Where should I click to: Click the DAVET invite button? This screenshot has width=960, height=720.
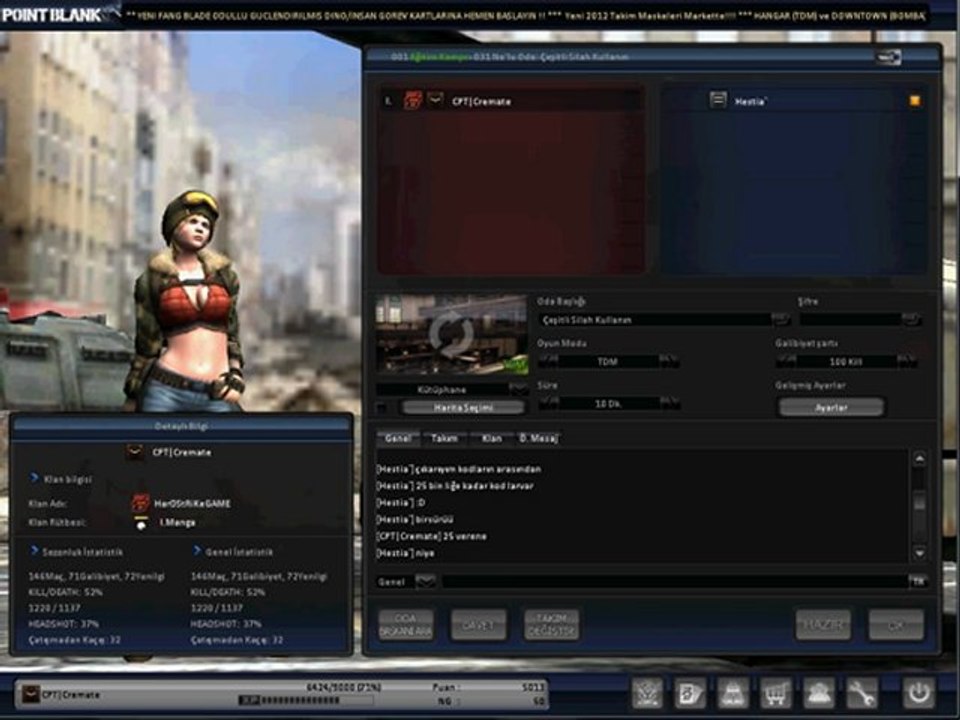pos(478,625)
